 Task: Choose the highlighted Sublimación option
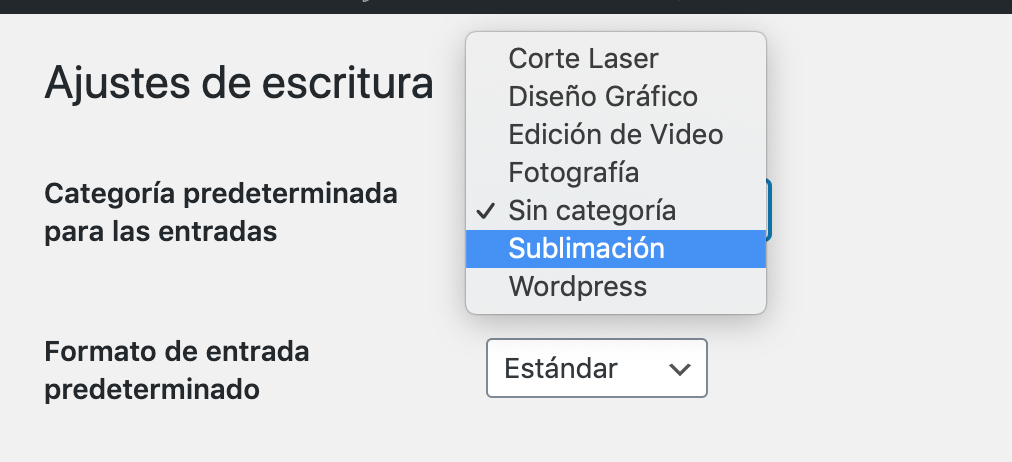pyautogui.click(x=616, y=249)
